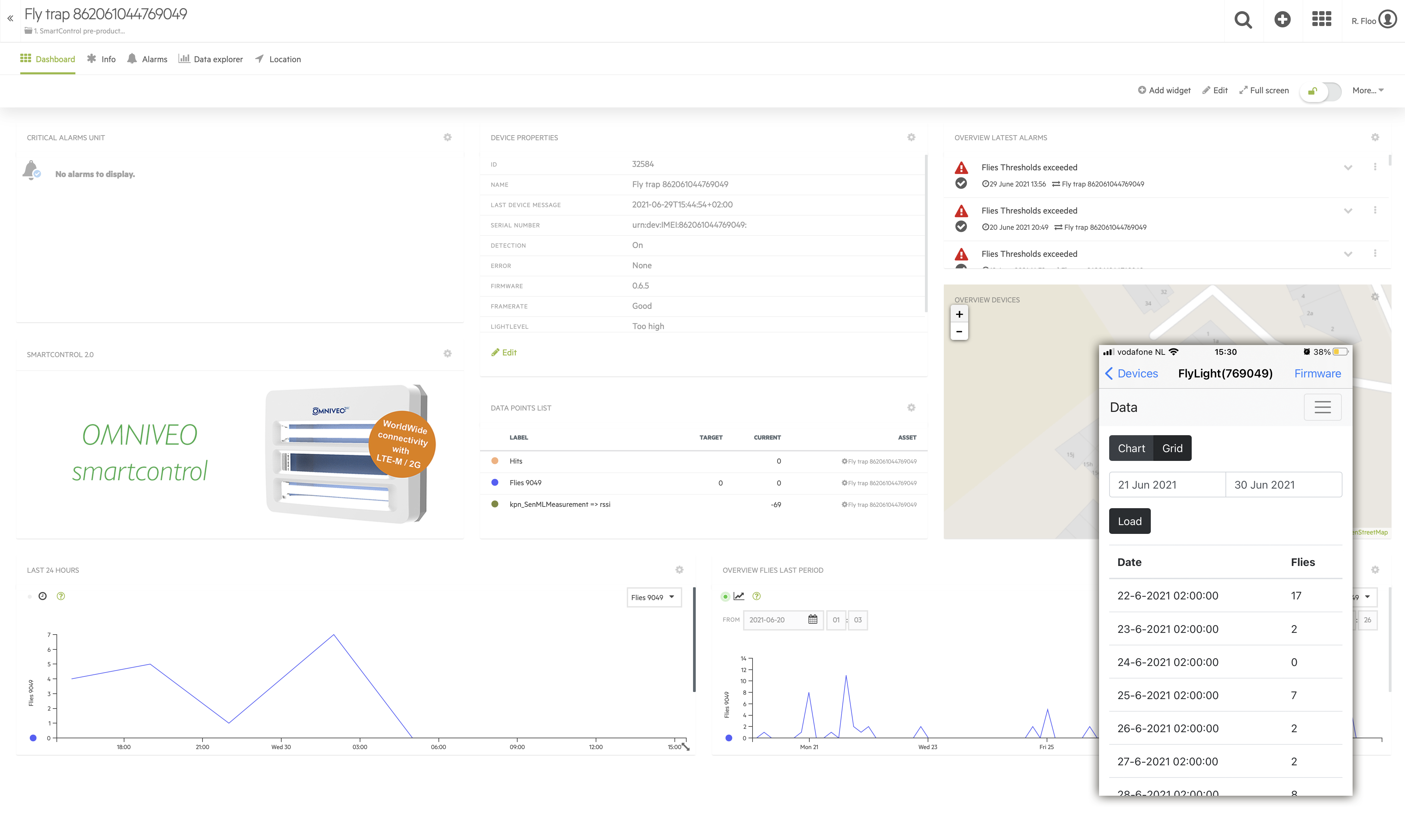Image resolution: width=1405 pixels, height=840 pixels.
Task: Open three-dot menu for 20 June alarm
Action: coord(1375,210)
